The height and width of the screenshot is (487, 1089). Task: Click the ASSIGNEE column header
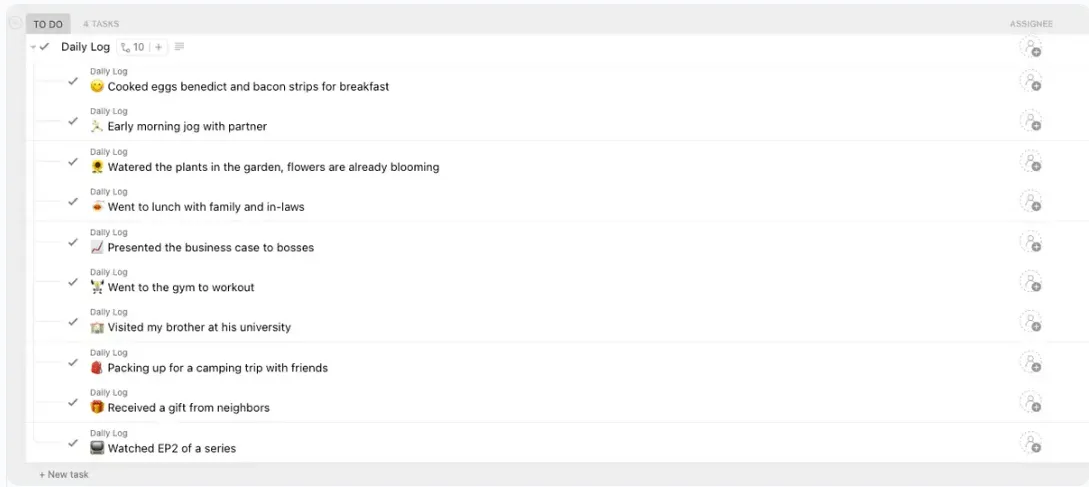click(x=1031, y=24)
